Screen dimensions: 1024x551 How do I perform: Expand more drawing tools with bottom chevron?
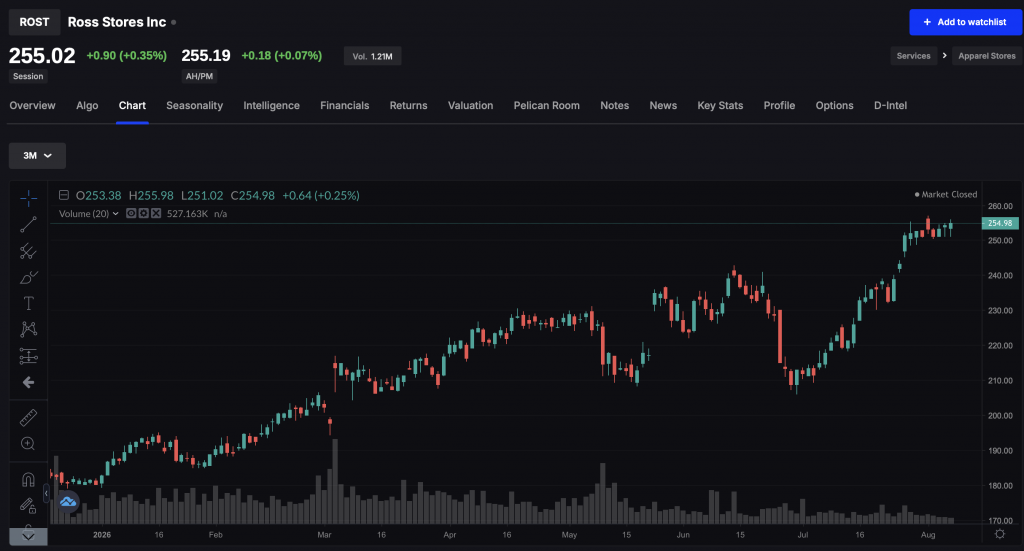coord(28,537)
